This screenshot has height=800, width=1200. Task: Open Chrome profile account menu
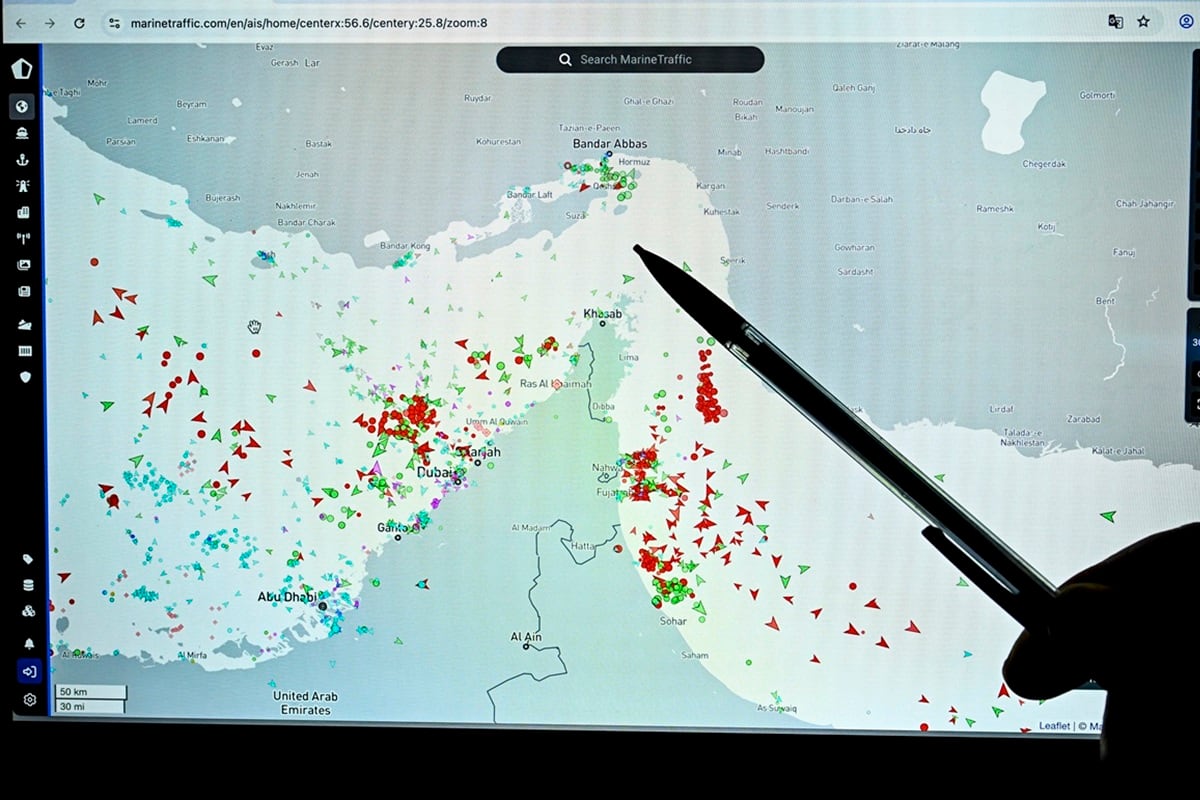pos(1185,22)
